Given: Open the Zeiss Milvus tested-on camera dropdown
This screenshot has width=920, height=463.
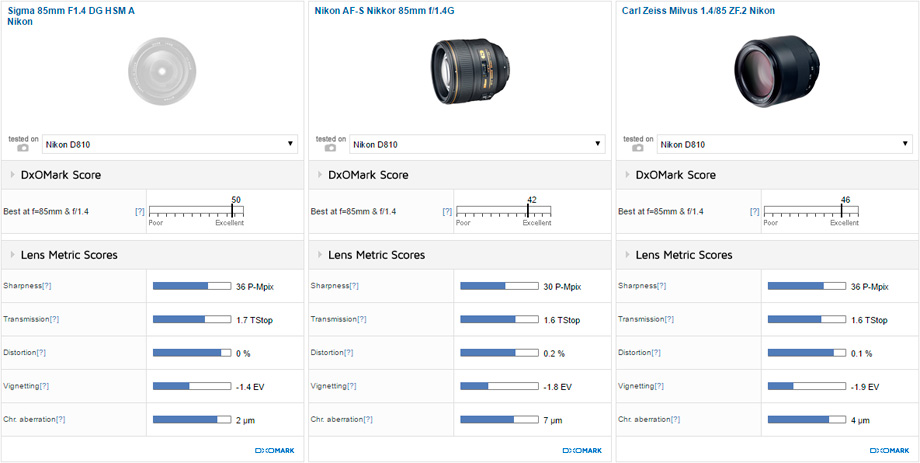Looking at the screenshot, I should 785,144.
